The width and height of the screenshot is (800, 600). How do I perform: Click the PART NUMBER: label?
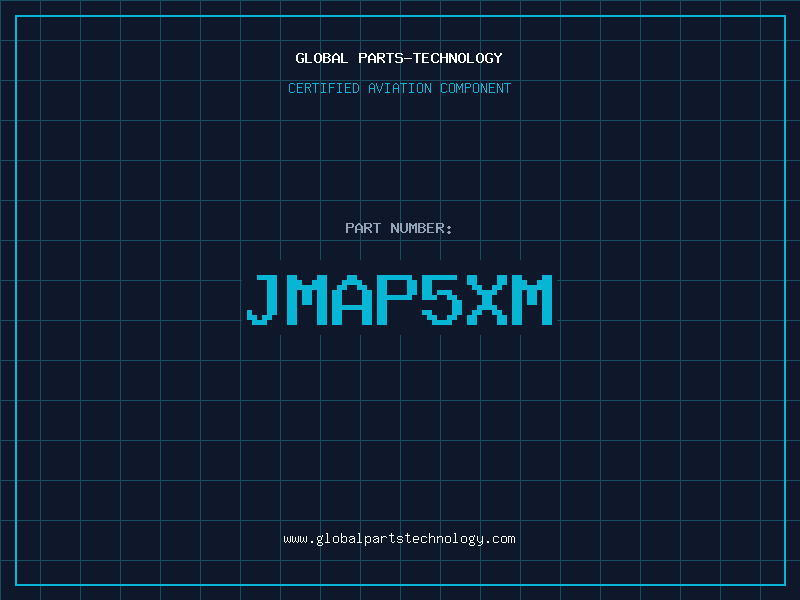(x=399, y=228)
